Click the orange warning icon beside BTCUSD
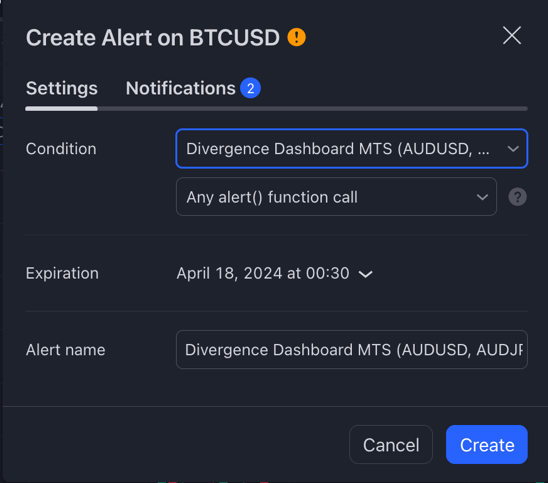This screenshot has height=483, width=548. [296, 37]
